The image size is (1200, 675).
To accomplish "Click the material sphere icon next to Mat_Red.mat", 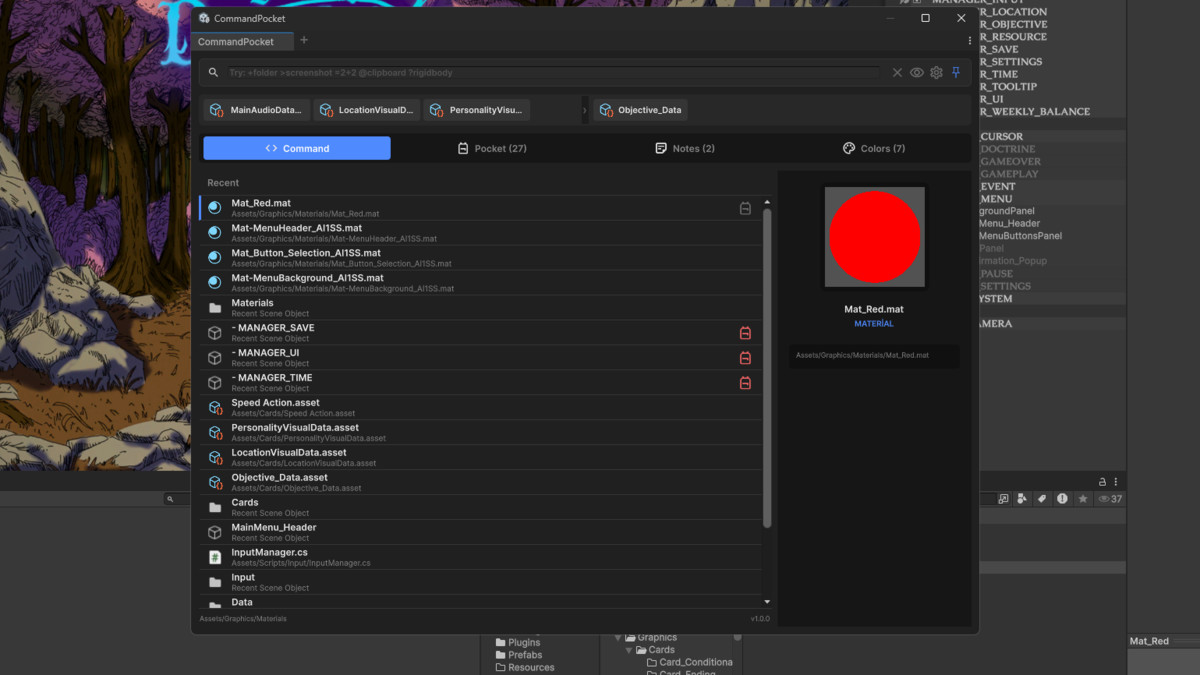I will point(214,206).
